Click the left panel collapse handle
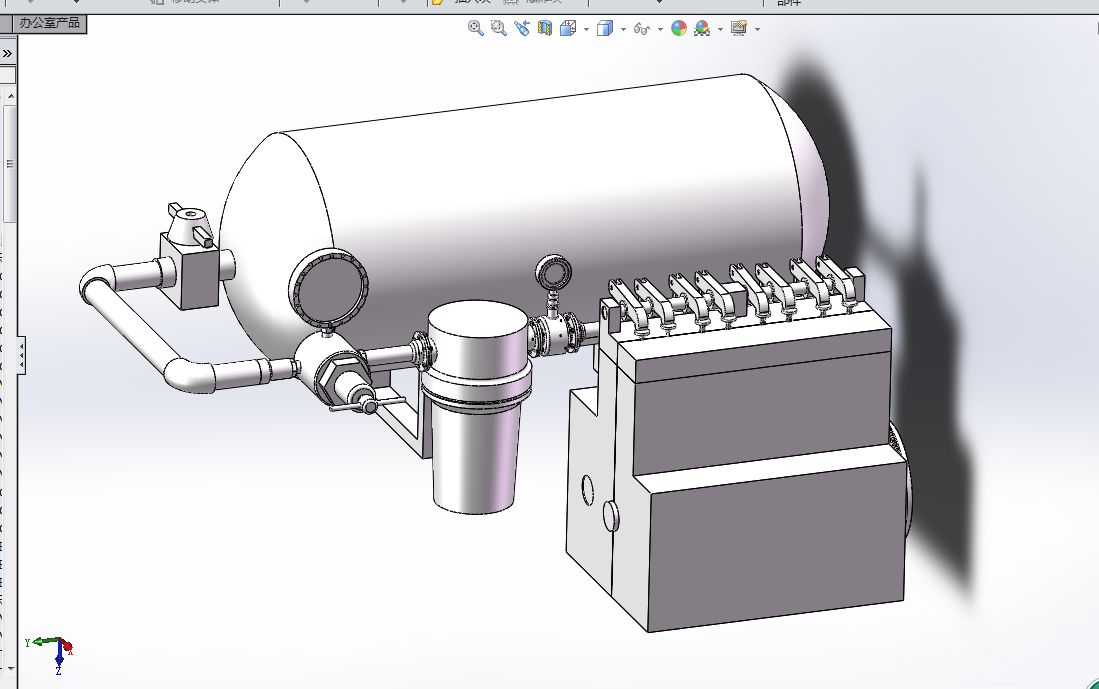The image size is (1099, 689). coord(21,355)
